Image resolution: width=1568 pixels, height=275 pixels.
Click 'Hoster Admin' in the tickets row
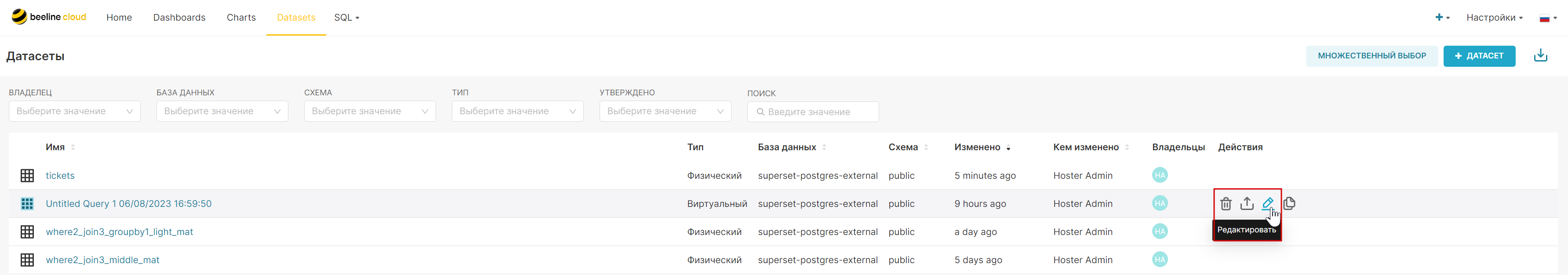click(1083, 175)
